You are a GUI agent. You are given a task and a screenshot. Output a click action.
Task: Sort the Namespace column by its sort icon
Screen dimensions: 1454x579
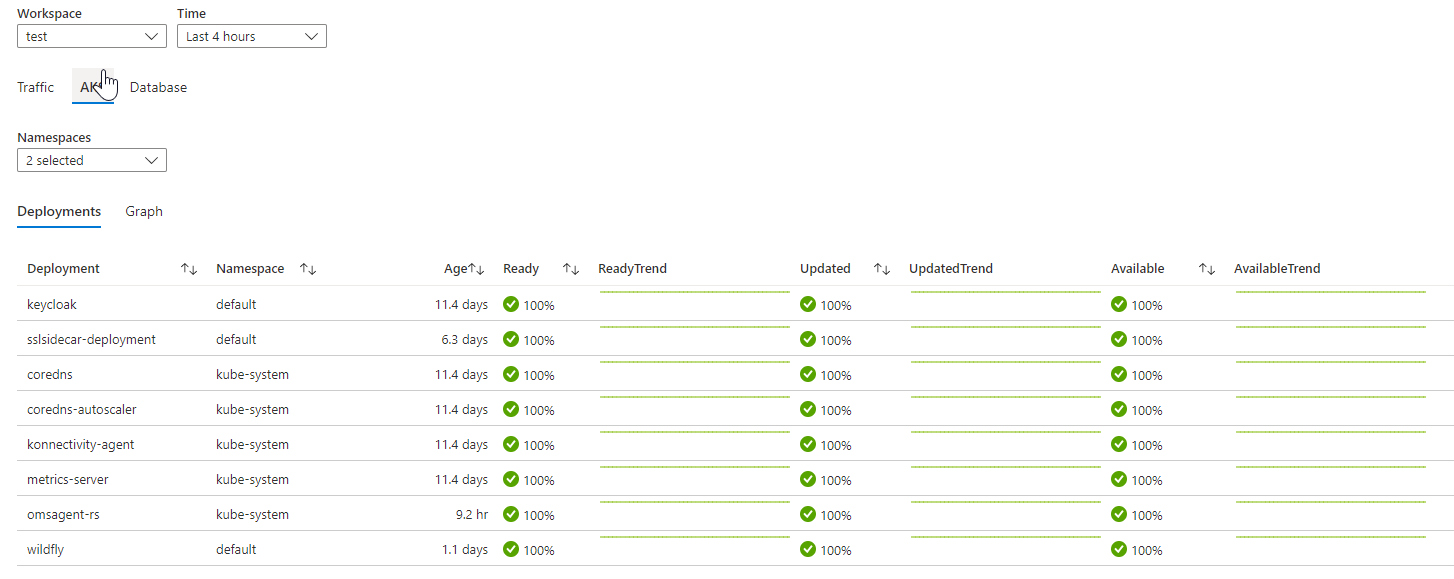point(309,268)
